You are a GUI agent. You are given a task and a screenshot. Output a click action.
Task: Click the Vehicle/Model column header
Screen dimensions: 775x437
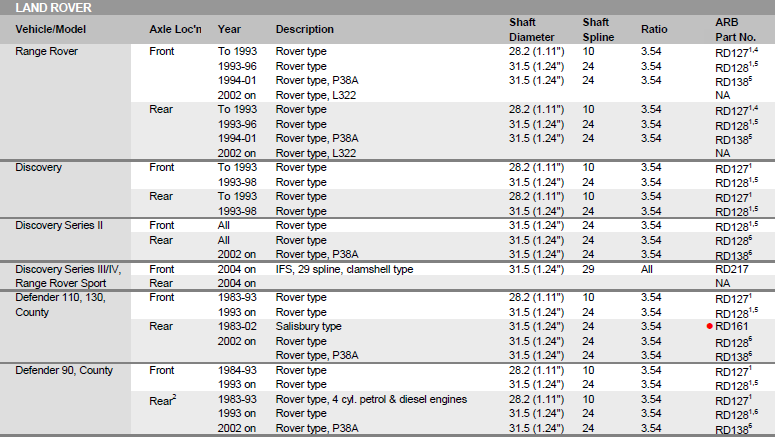50,29
